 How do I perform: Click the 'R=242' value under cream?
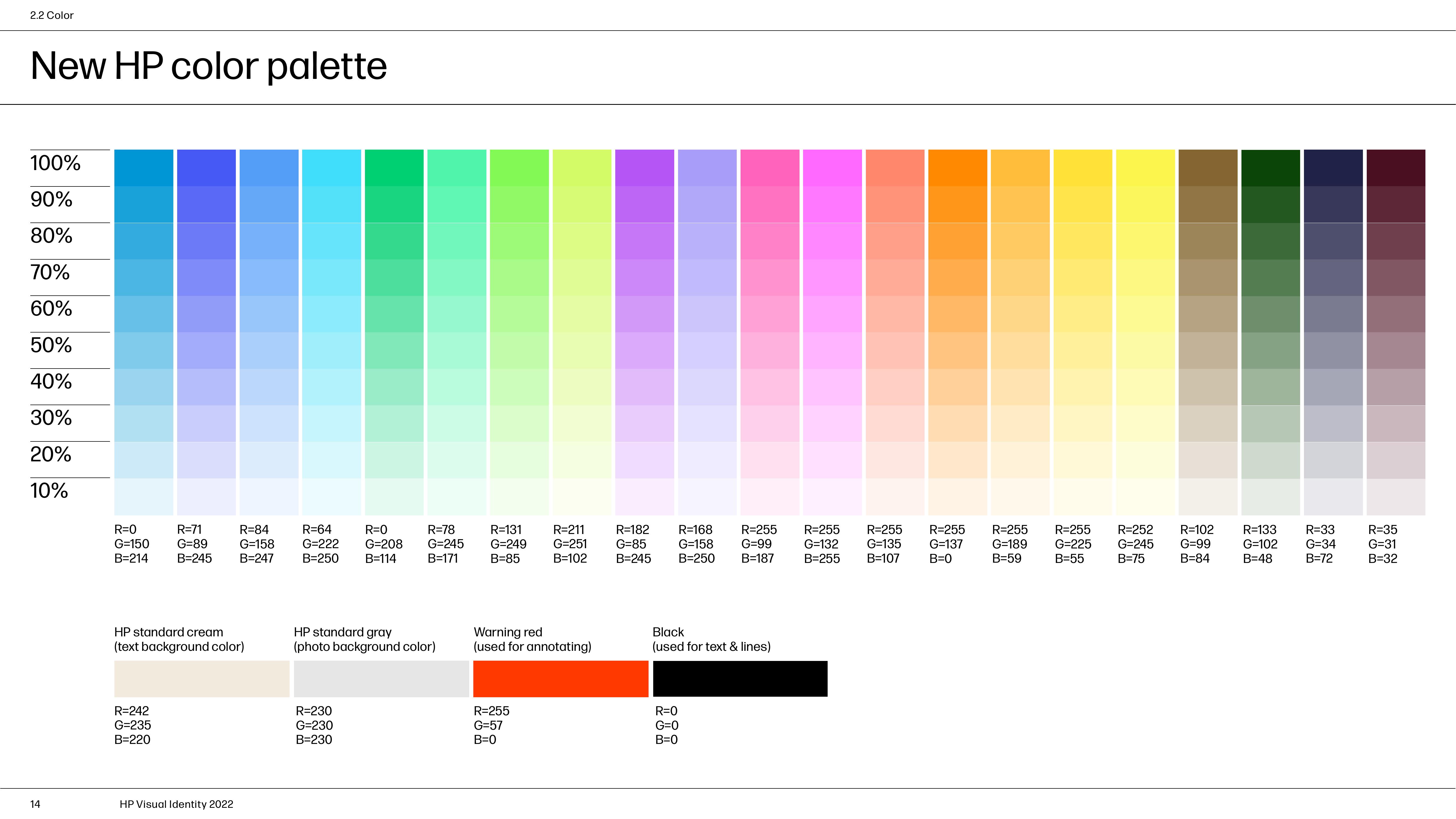pyautogui.click(x=132, y=711)
